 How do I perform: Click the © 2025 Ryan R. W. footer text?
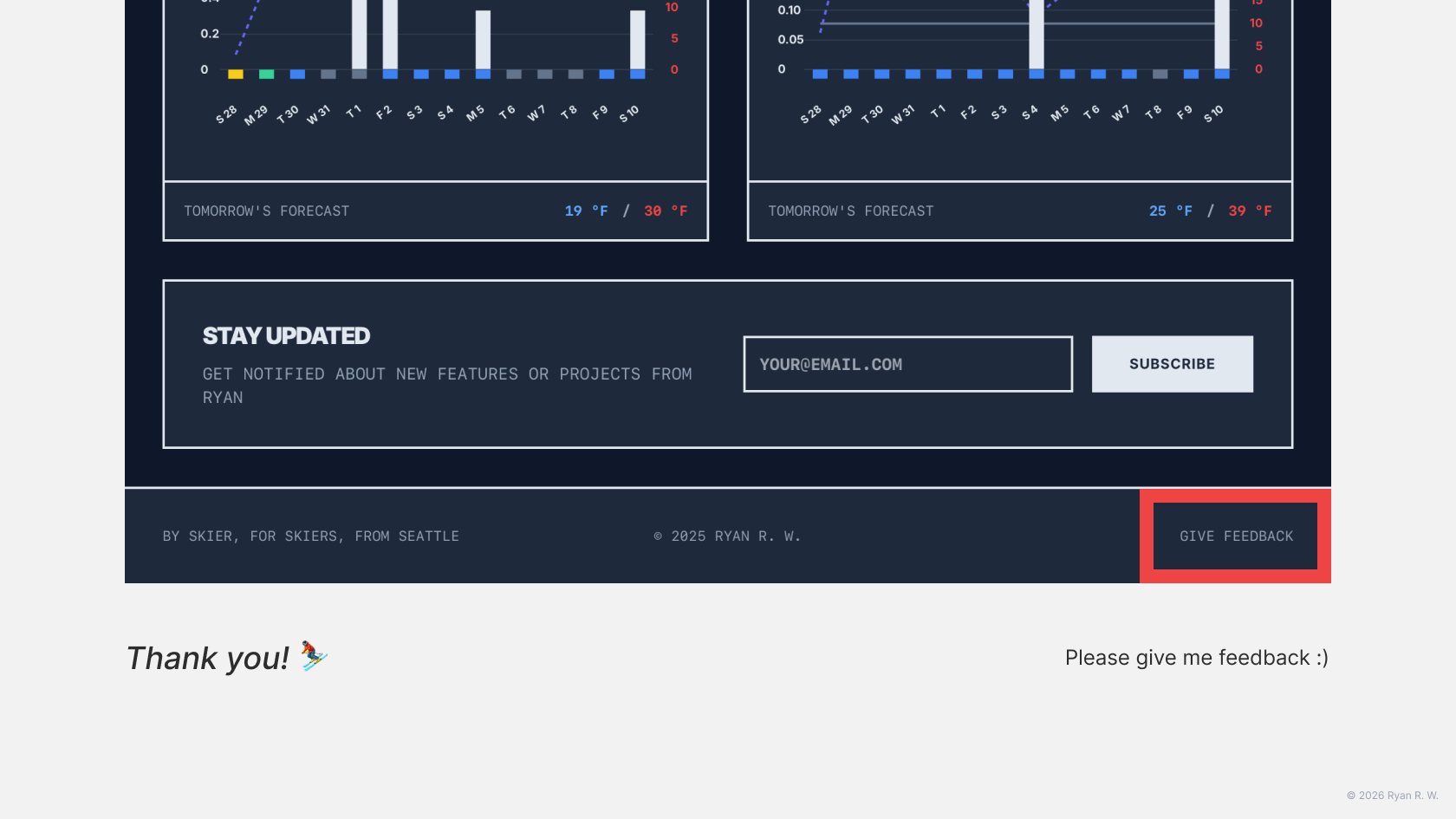point(727,536)
